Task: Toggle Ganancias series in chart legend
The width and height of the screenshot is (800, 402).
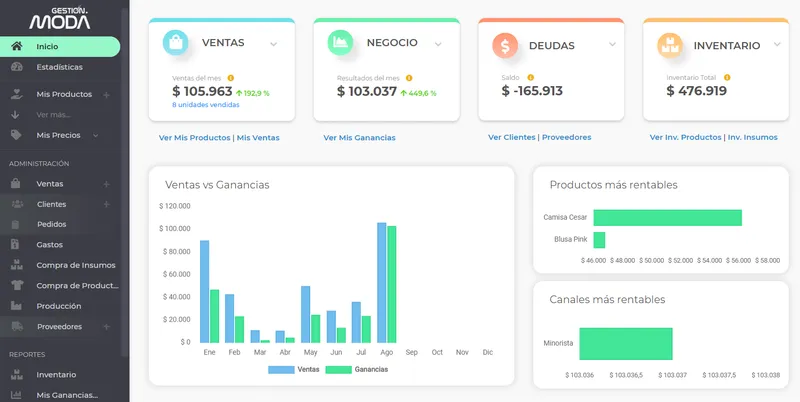Action: [x=357, y=369]
